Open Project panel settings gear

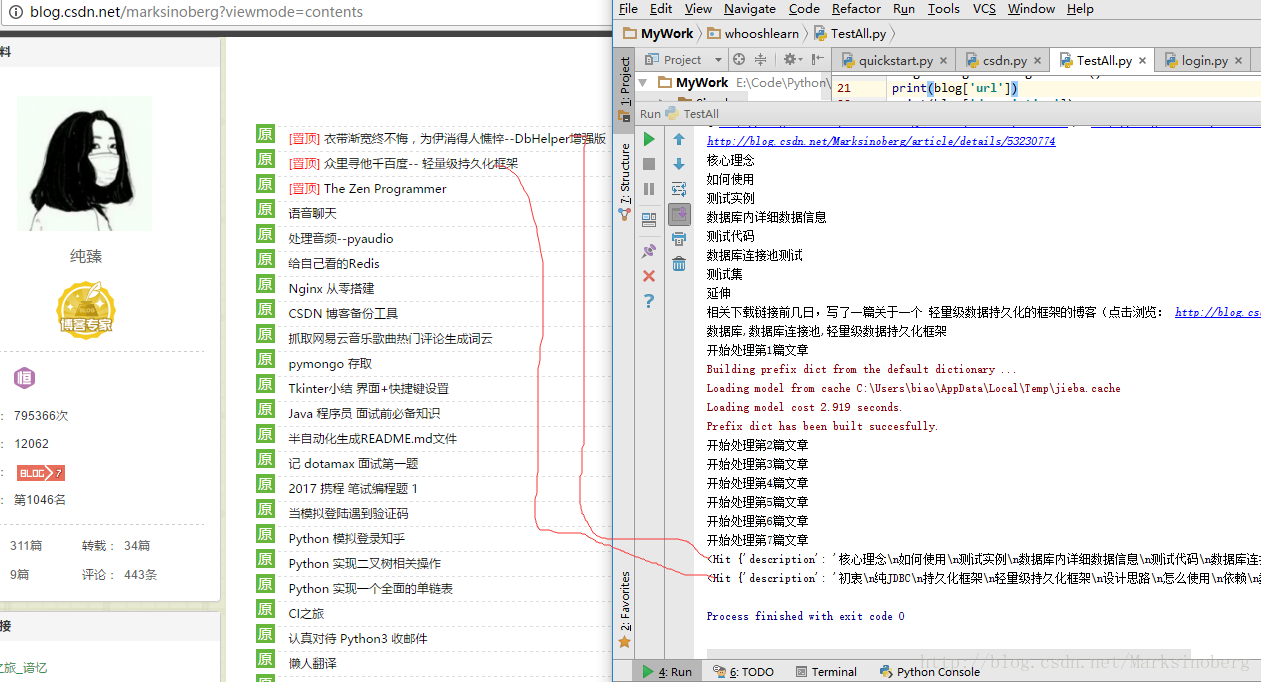(791, 60)
